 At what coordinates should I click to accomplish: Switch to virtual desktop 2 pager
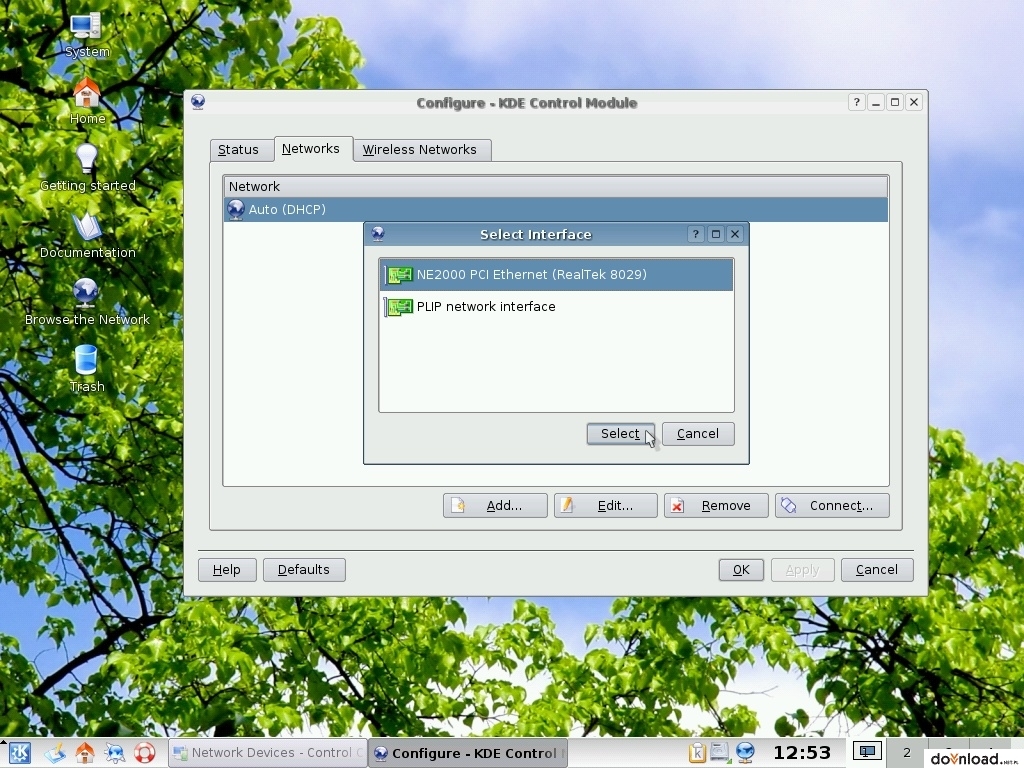coord(906,752)
